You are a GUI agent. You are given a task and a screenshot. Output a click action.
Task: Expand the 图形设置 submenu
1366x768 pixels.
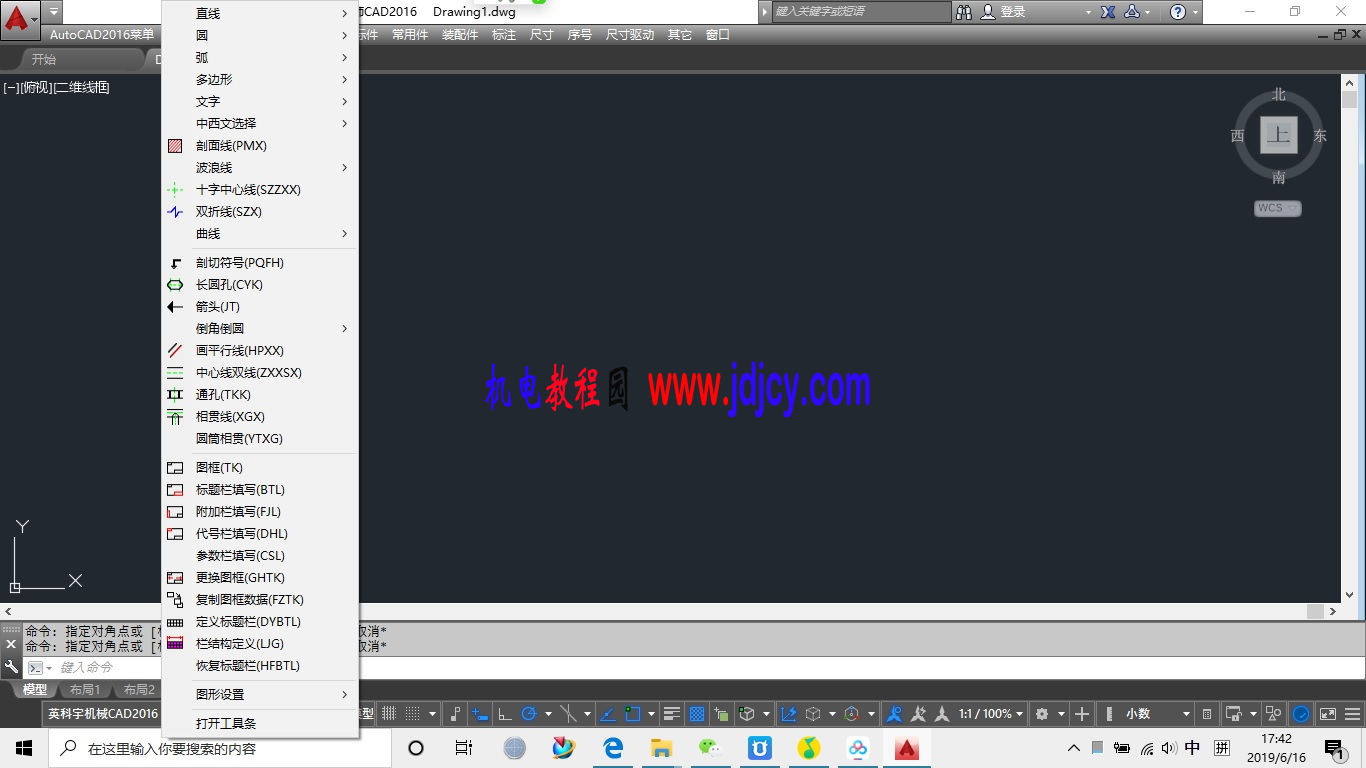(x=260, y=694)
